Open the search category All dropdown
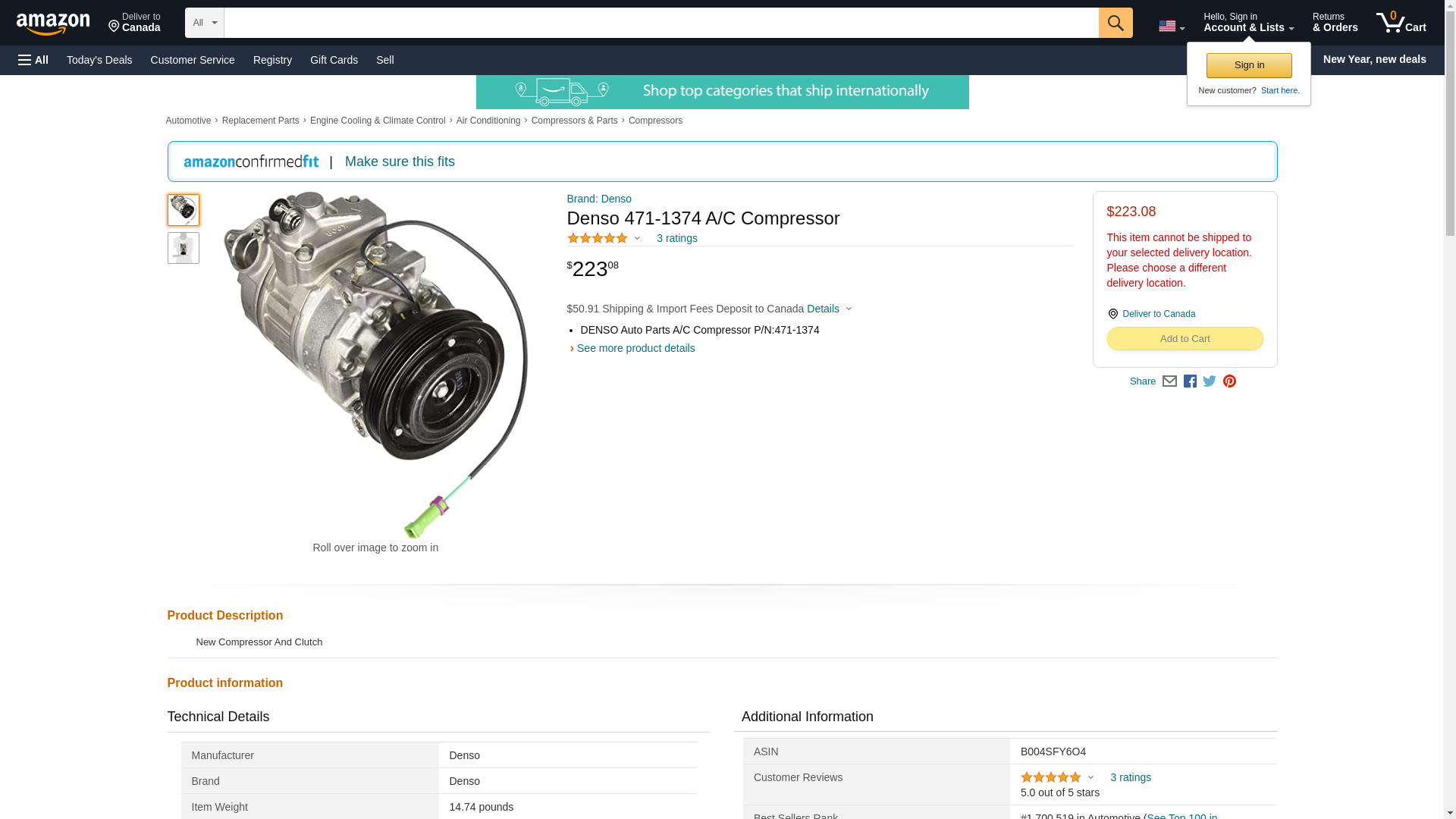Viewport: 1456px width, 819px height. [205, 23]
